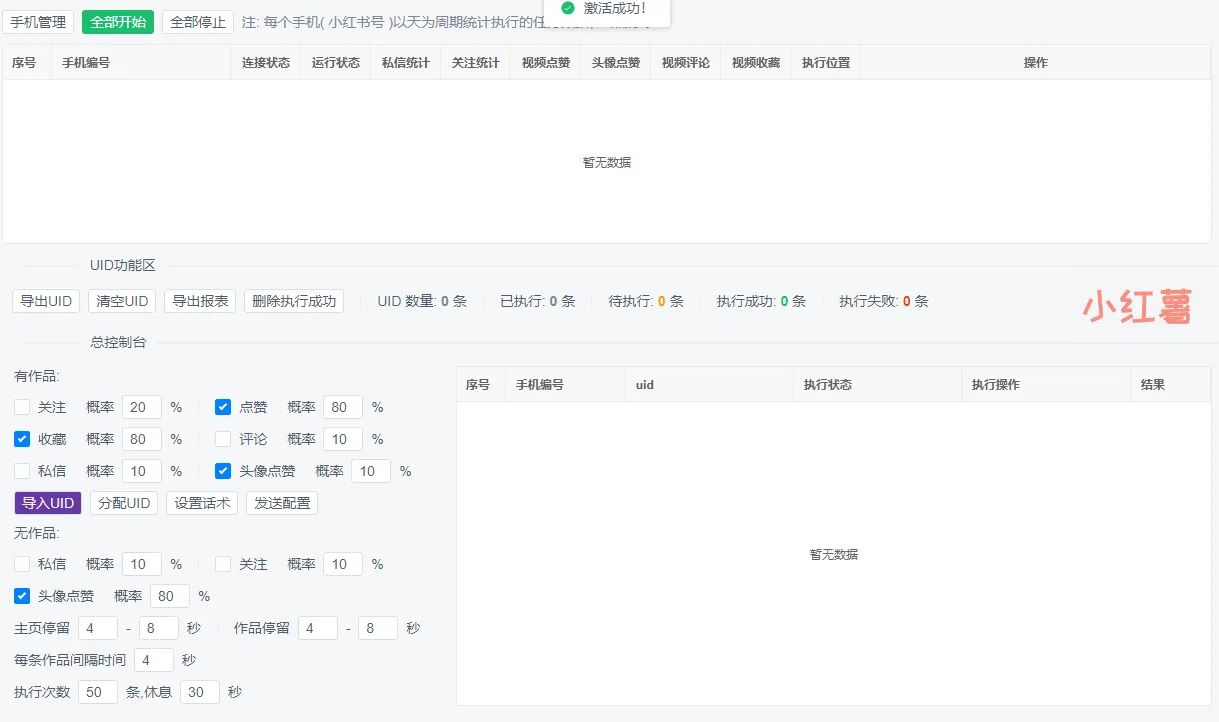Import UIDs with purple 导入UID button

pos(48,503)
